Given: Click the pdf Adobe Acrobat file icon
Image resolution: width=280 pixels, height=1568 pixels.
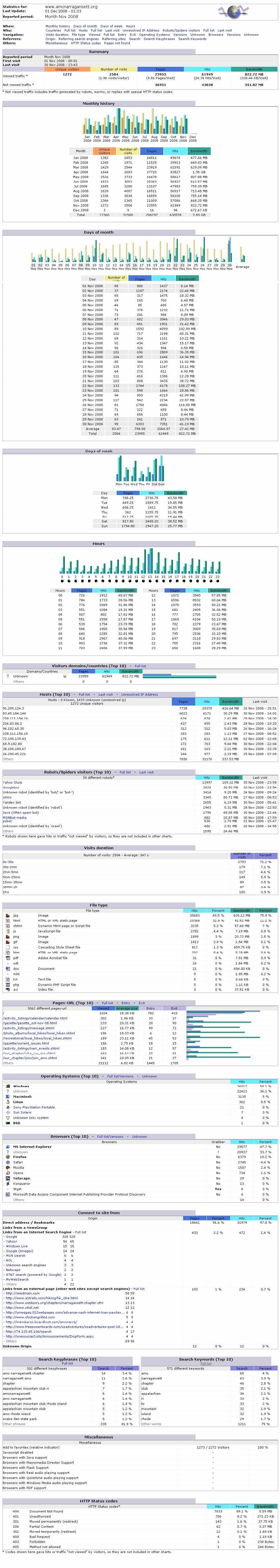Looking at the screenshot, I should pos(7,958).
